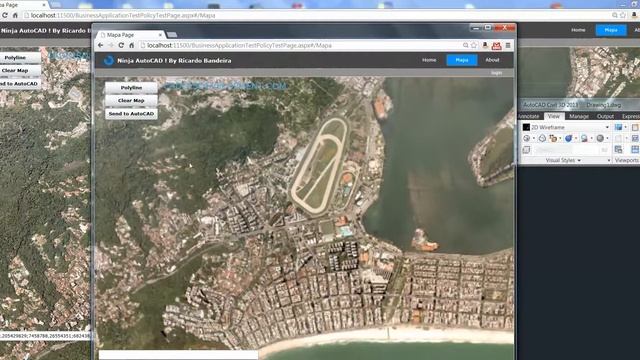Screen dimensions: 640x360
Task: Click the first shading mode icon in AutoCAD
Action: click(527, 138)
